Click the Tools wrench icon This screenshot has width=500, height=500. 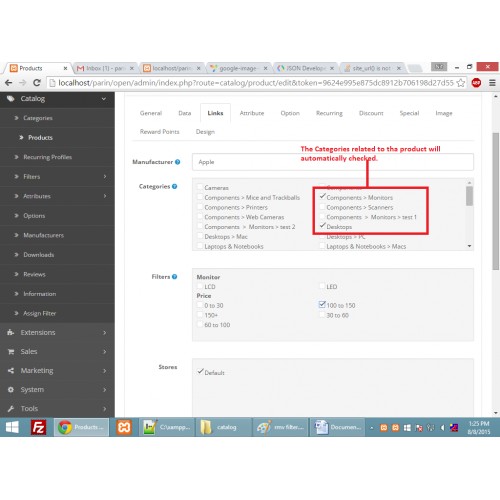(x=11, y=409)
